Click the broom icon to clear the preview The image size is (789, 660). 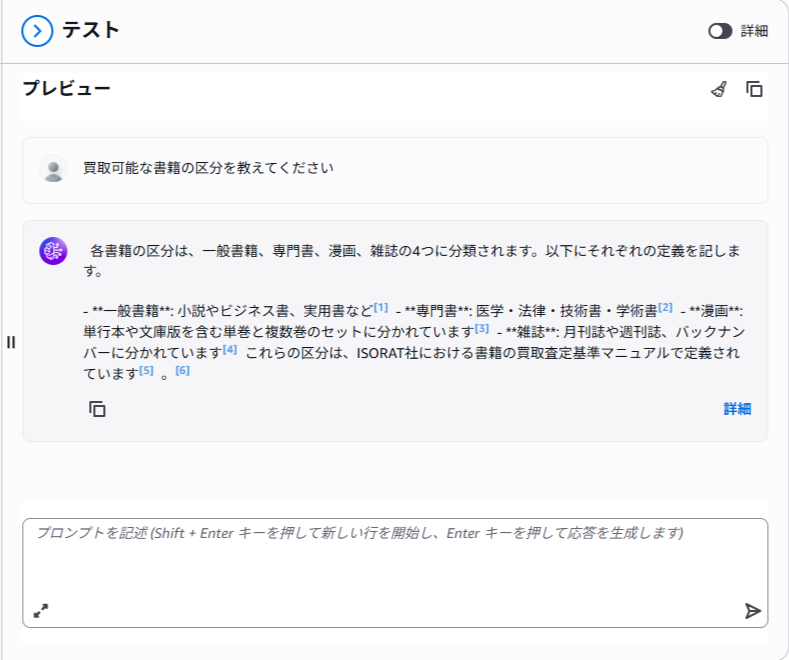click(x=718, y=90)
